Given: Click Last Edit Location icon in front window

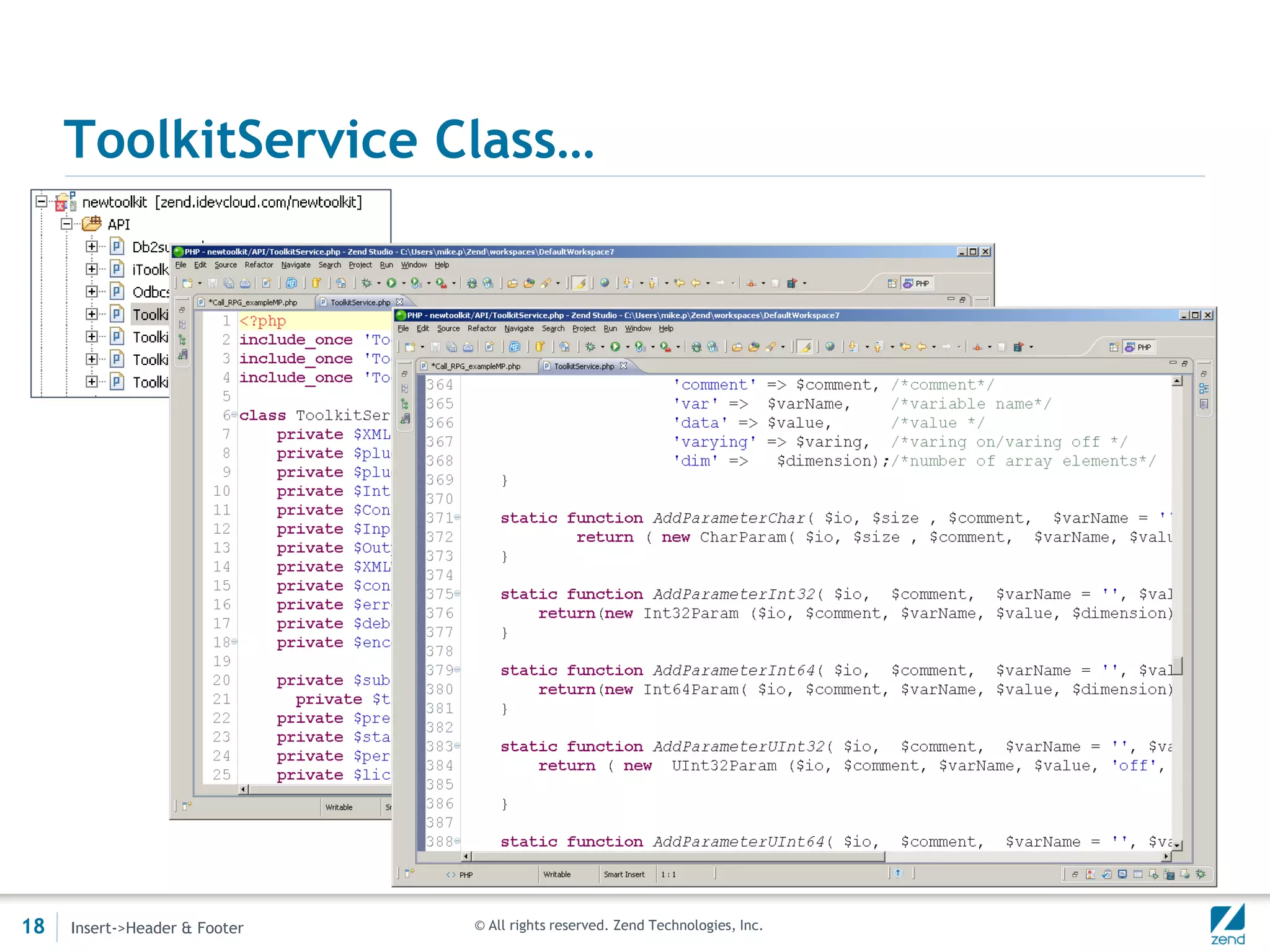Looking at the screenshot, I should point(905,347).
